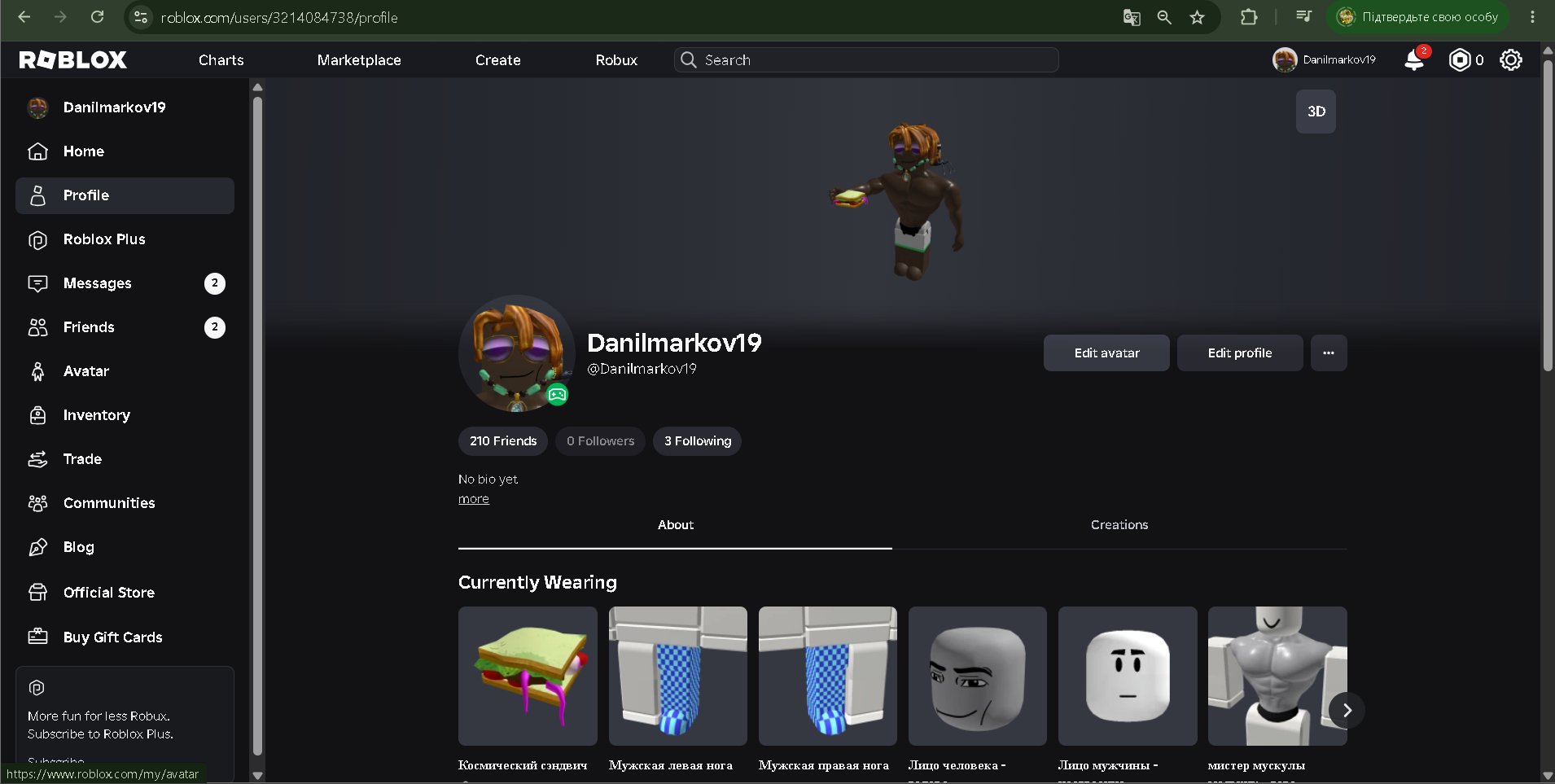Click the Danilmarkov19 name in the sidebar

click(115, 107)
